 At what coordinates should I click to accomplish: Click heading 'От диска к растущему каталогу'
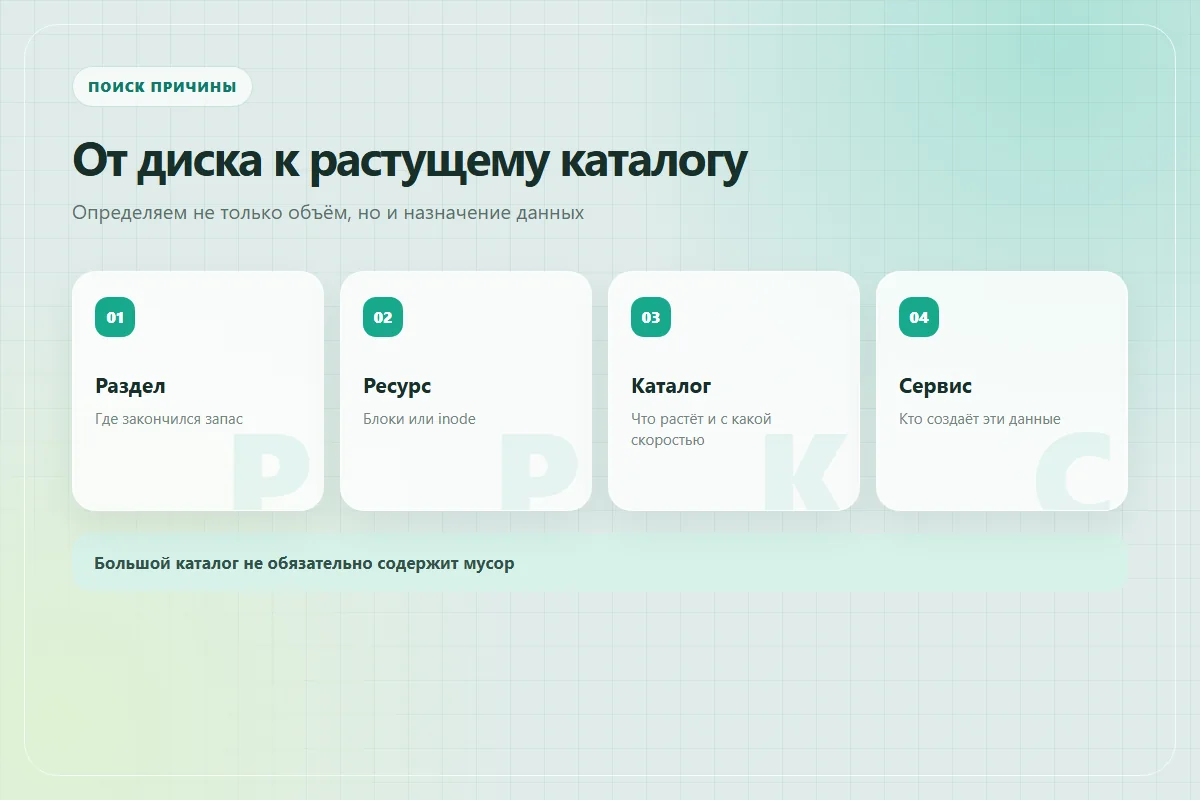pyautogui.click(x=410, y=162)
